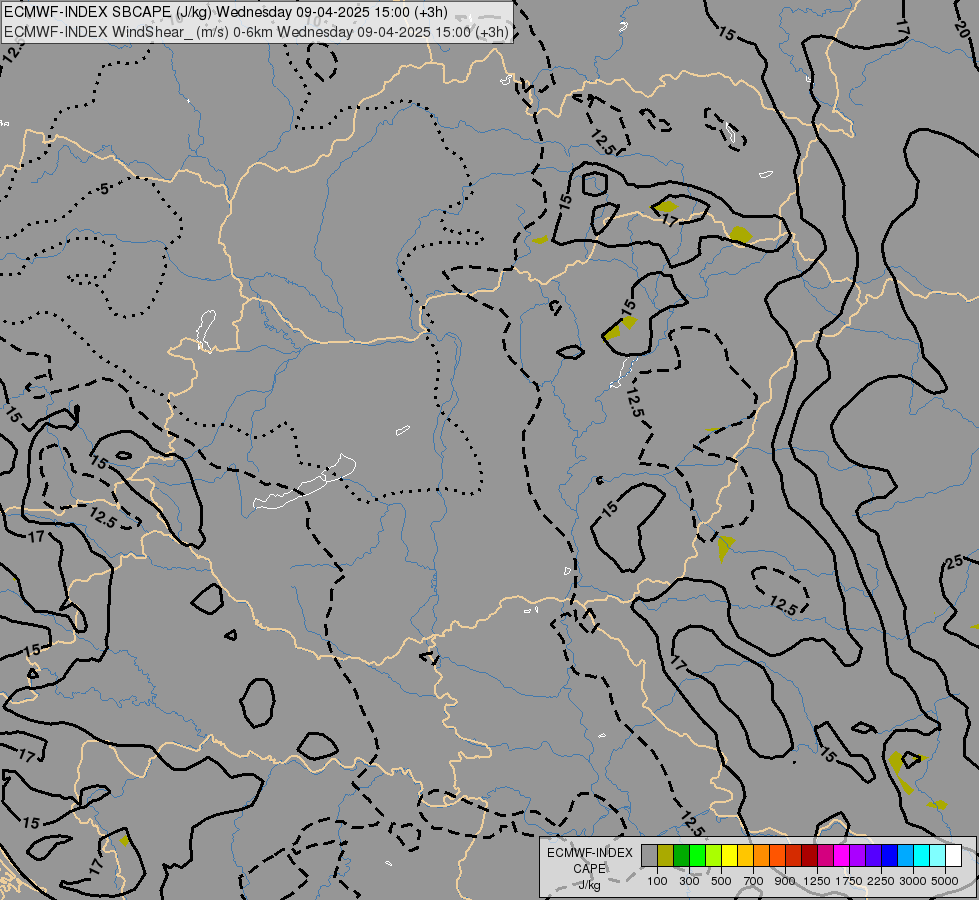The image size is (979, 900).
Task: Click the legend value 2250
Action: pyautogui.click(x=881, y=881)
